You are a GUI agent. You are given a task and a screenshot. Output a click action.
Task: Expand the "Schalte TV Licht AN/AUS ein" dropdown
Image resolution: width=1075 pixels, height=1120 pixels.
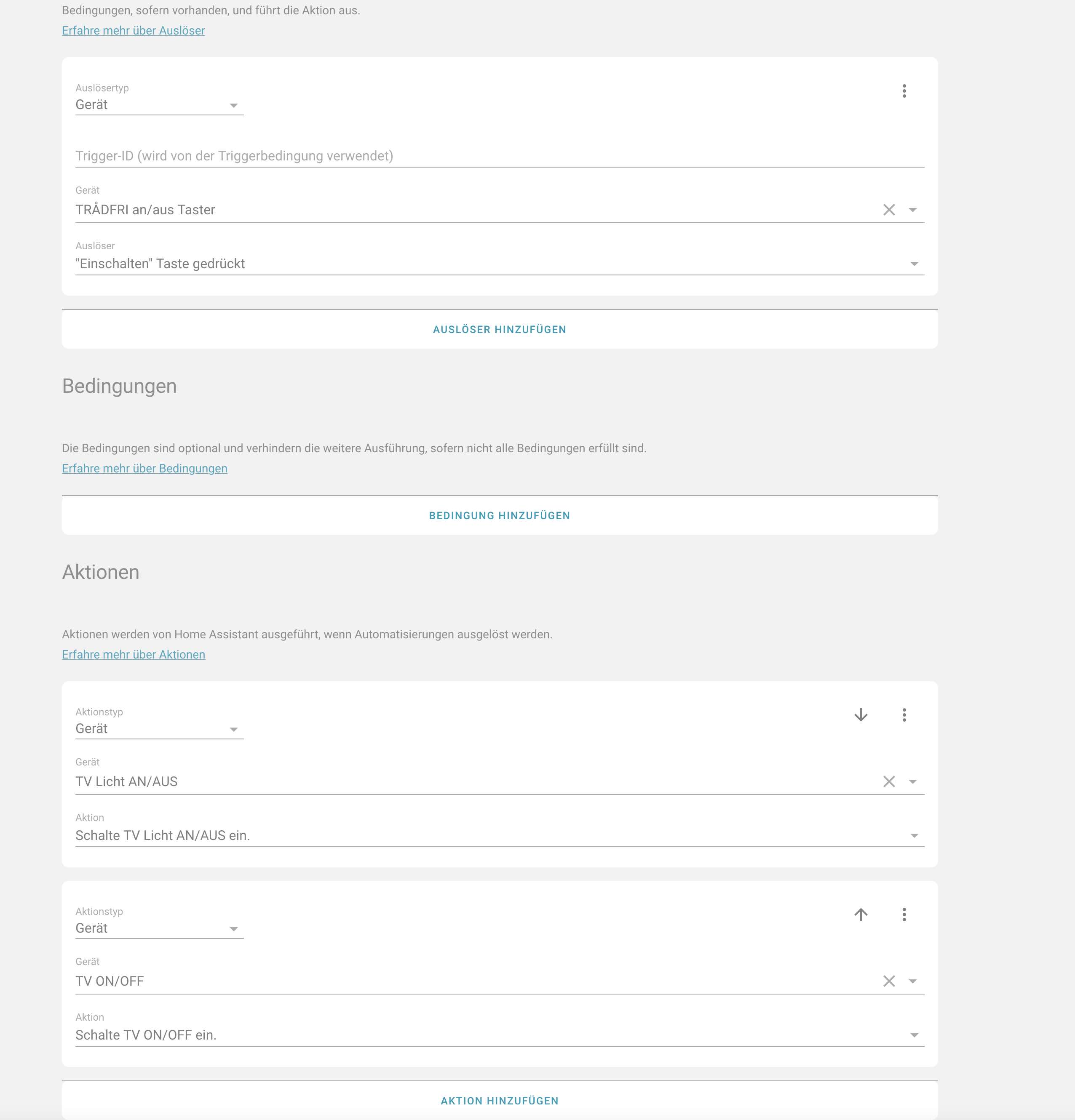coord(914,836)
